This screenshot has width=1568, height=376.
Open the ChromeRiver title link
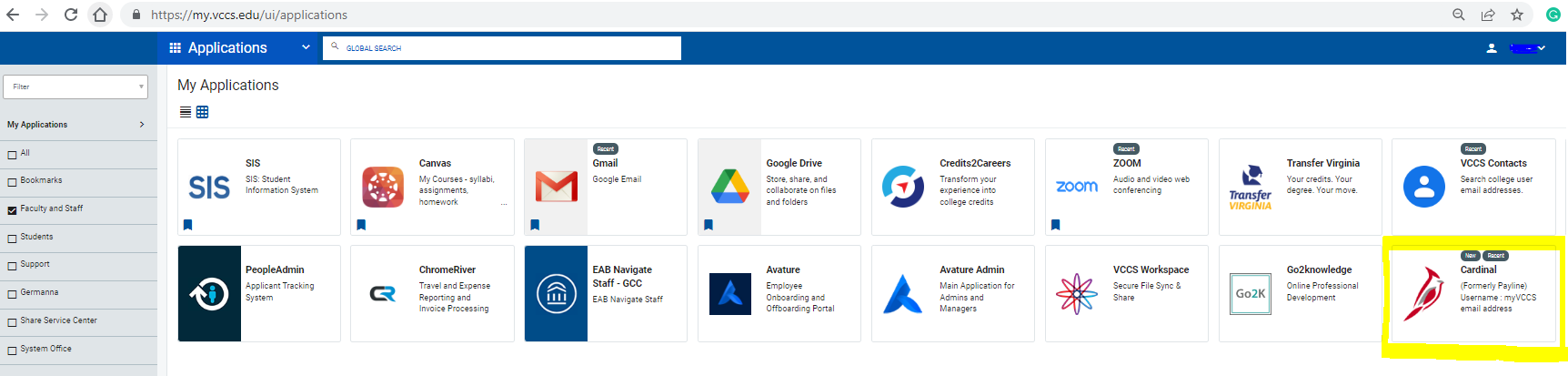click(447, 270)
